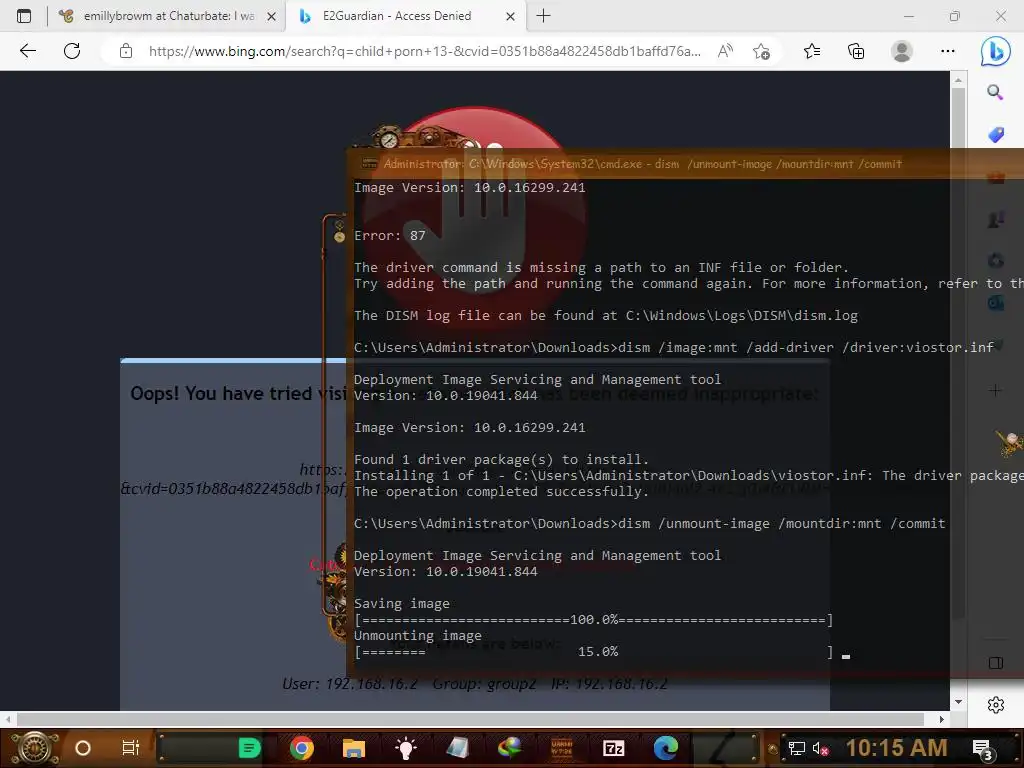Screen dimensions: 1024x768
Task: Open File Explorer from the taskbar
Action: pos(353,748)
